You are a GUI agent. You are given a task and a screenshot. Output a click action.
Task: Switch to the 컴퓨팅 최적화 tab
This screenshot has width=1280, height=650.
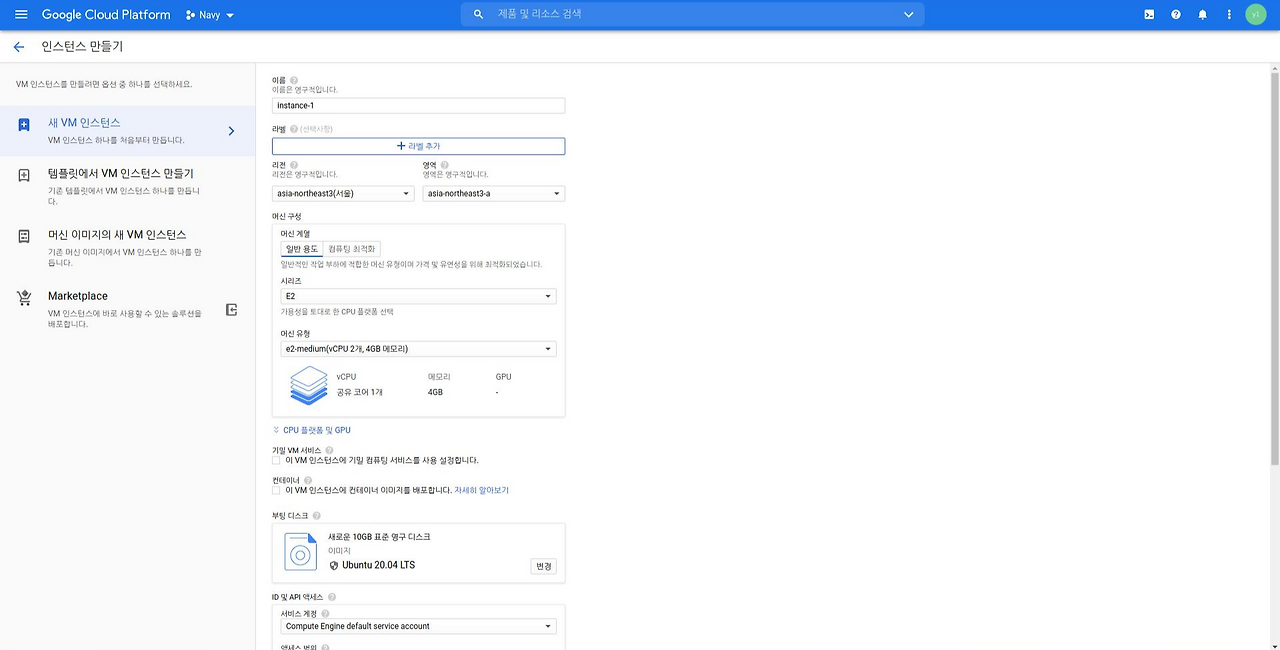352,248
